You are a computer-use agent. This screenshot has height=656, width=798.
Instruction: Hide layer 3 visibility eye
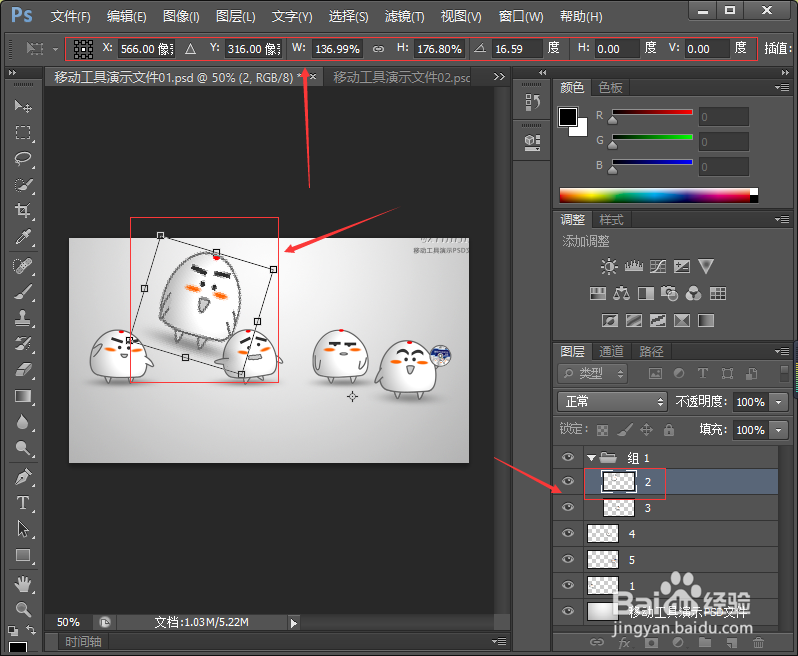click(x=568, y=507)
